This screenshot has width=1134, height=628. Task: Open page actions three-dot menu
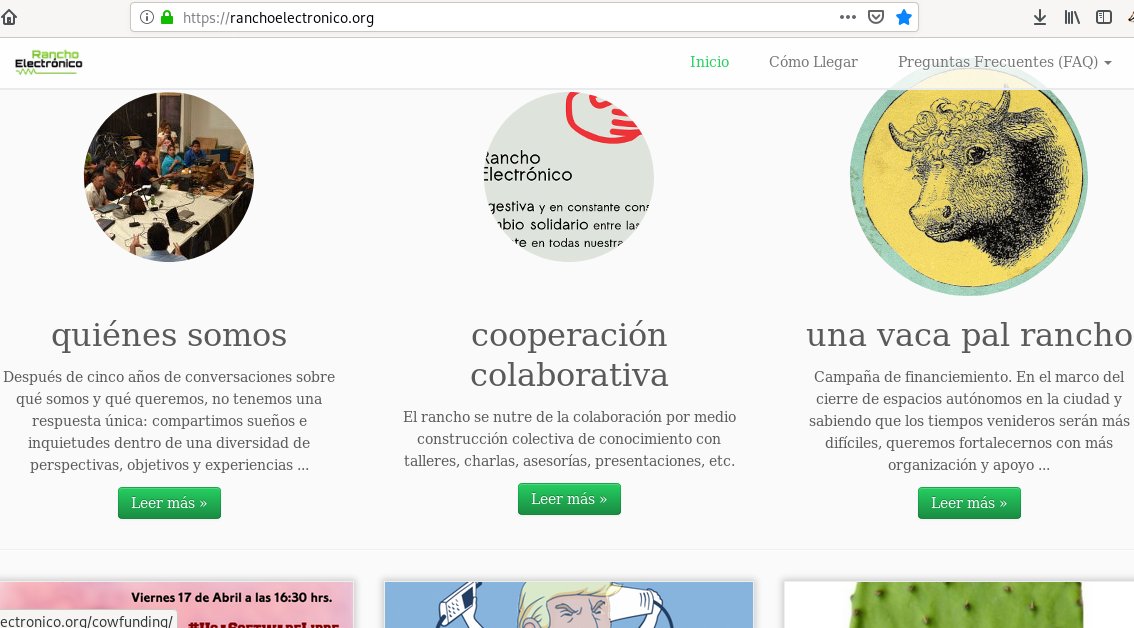[848, 17]
